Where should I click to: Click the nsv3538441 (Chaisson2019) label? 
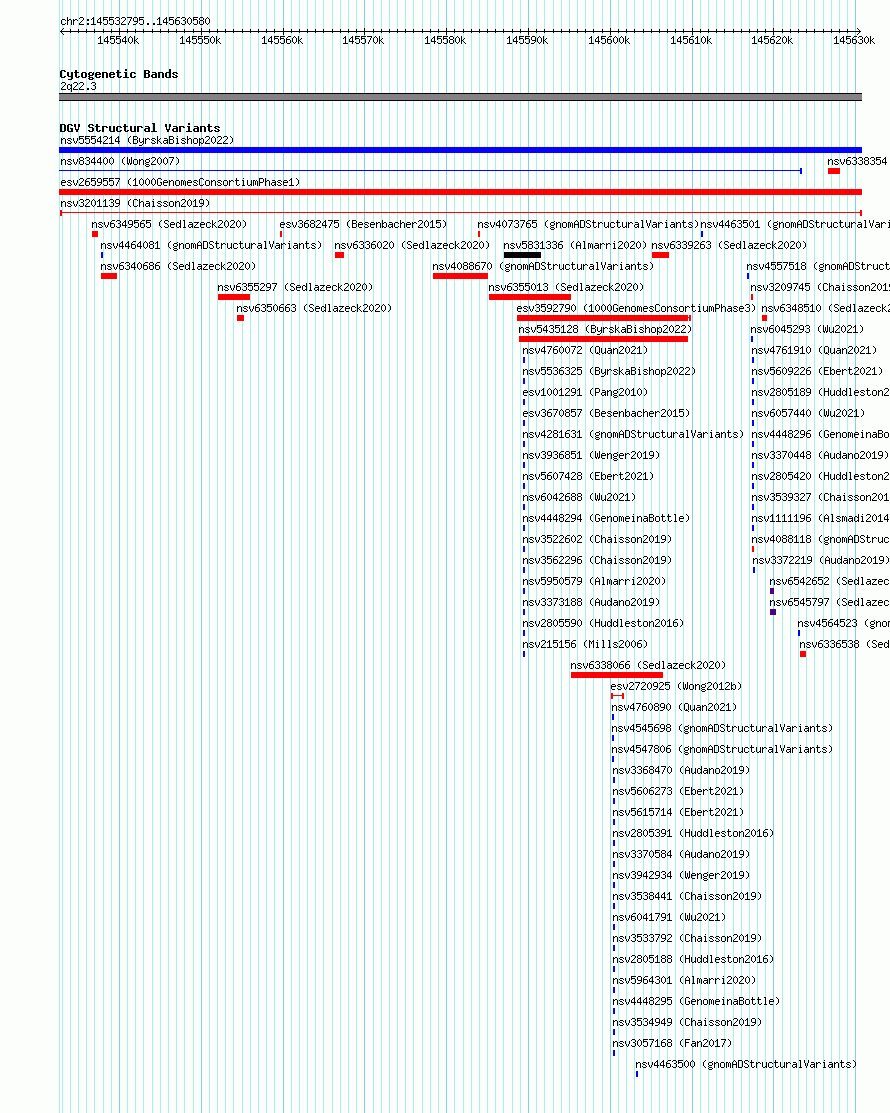pos(687,897)
